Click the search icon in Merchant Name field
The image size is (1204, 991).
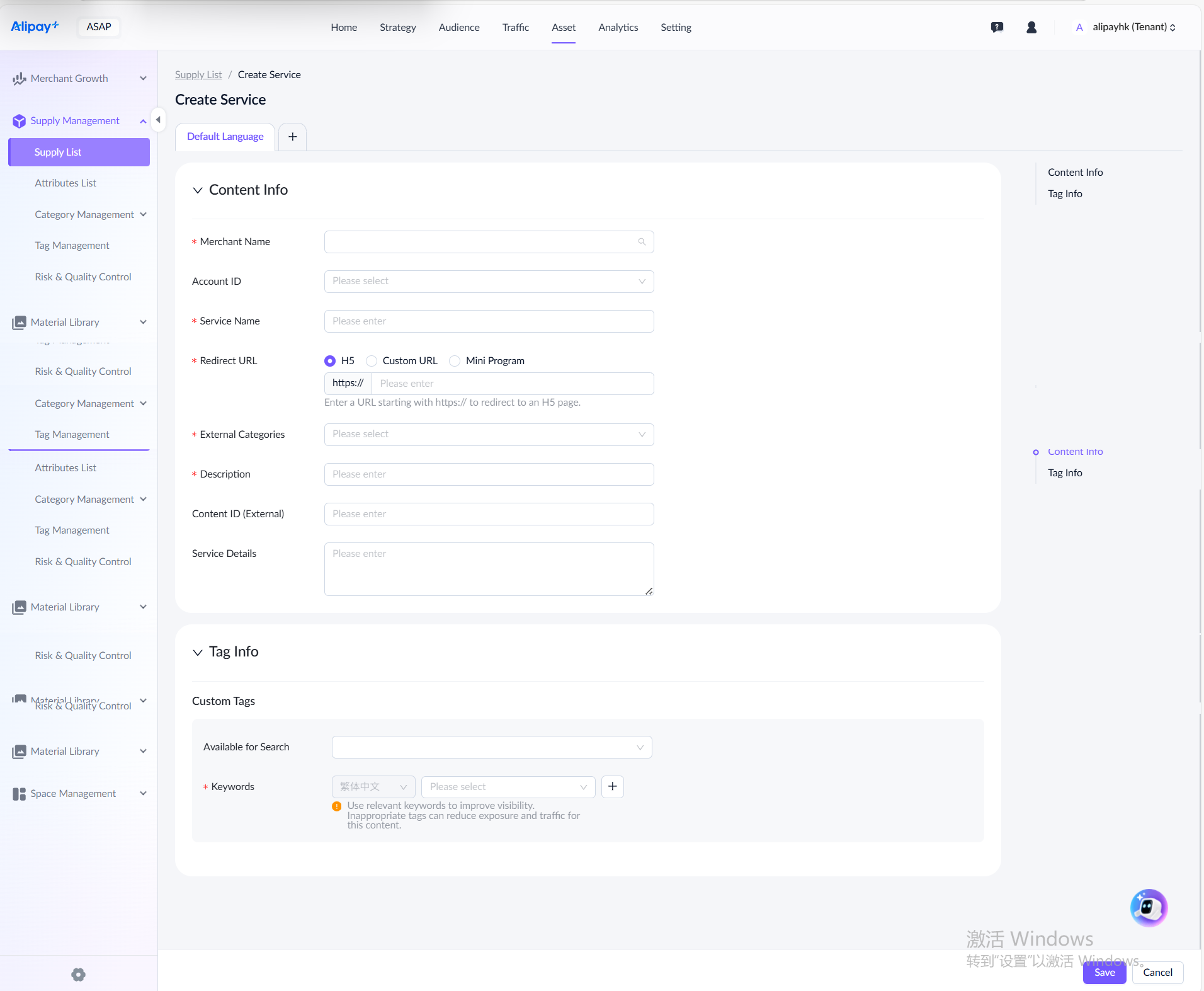click(x=642, y=242)
